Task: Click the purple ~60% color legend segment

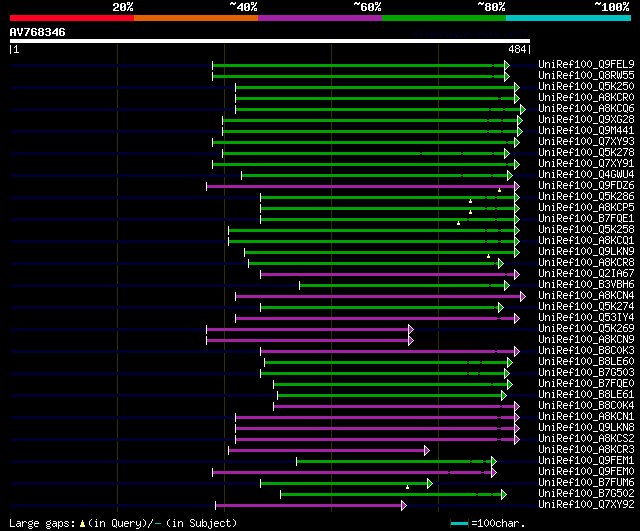Action: (x=320, y=18)
